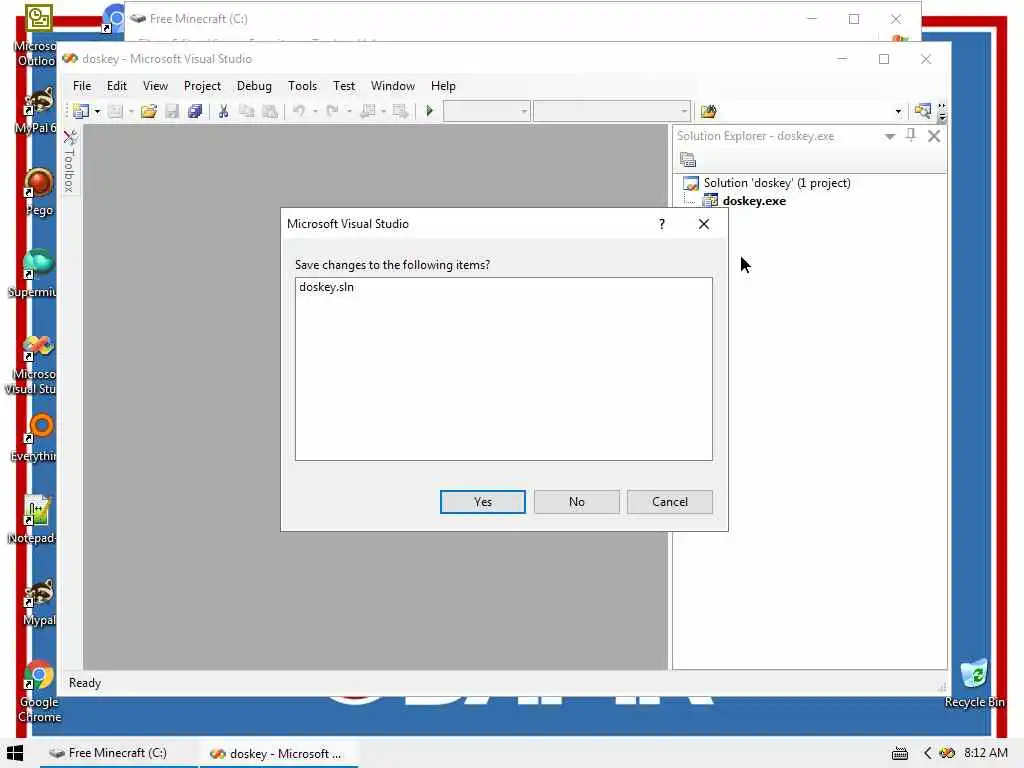The height and width of the screenshot is (768, 1024).
Task: Toggle auto-hide pin of Solution Explorer
Action: coord(911,135)
